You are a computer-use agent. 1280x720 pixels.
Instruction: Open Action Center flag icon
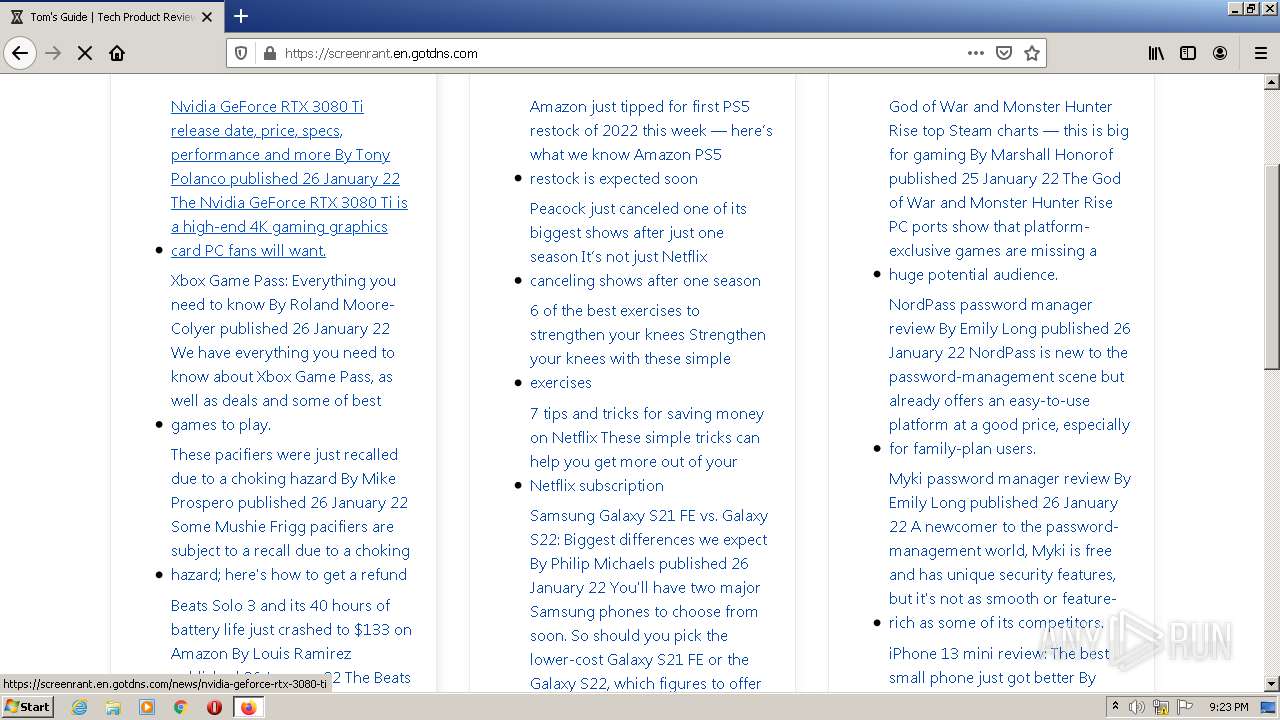(x=1185, y=707)
